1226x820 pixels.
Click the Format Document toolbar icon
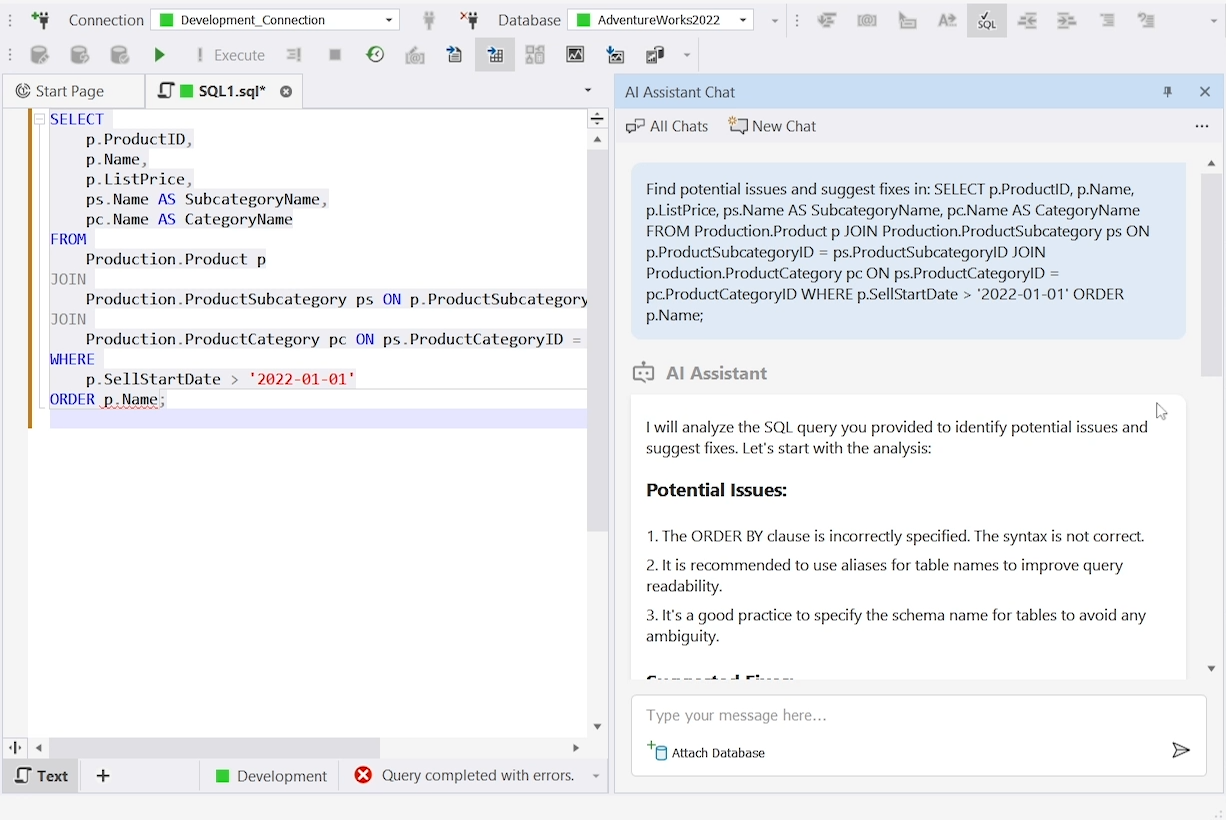coord(827,20)
